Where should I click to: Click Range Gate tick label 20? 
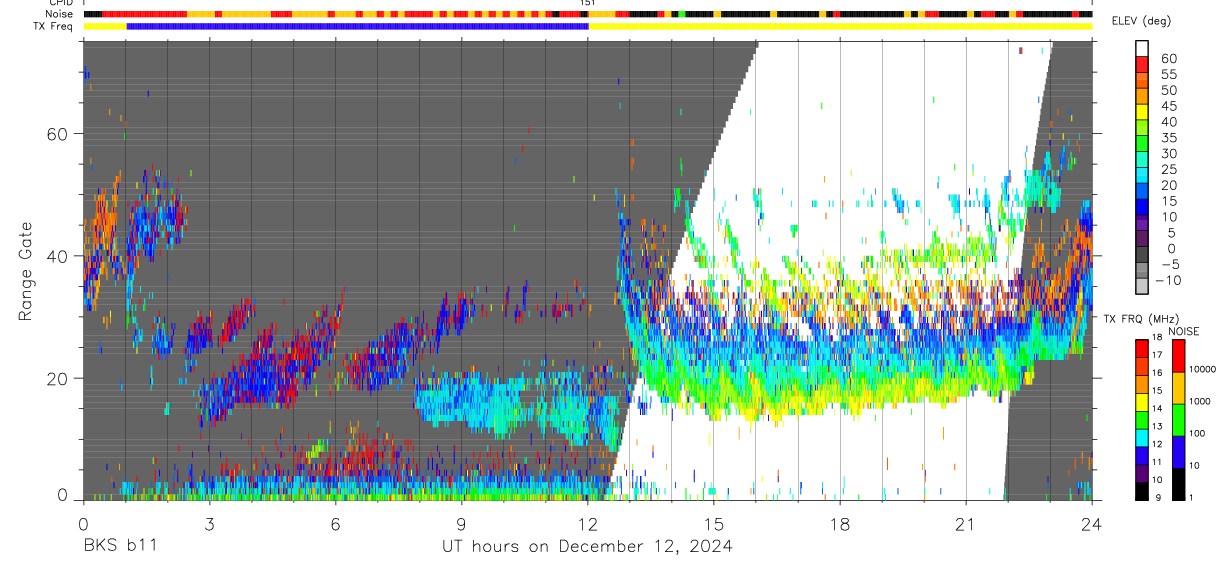pos(57,378)
